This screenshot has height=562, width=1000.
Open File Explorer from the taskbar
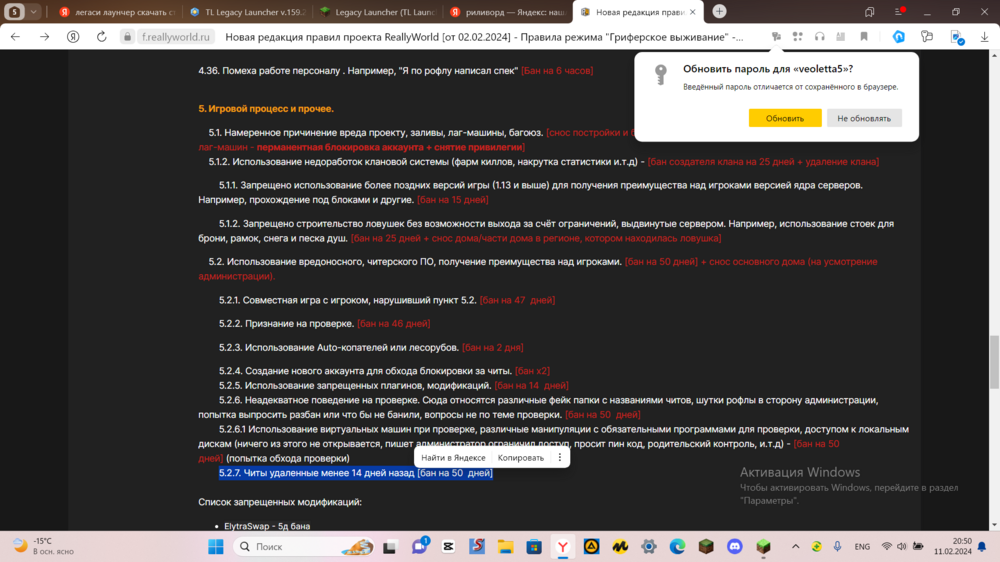coord(506,547)
